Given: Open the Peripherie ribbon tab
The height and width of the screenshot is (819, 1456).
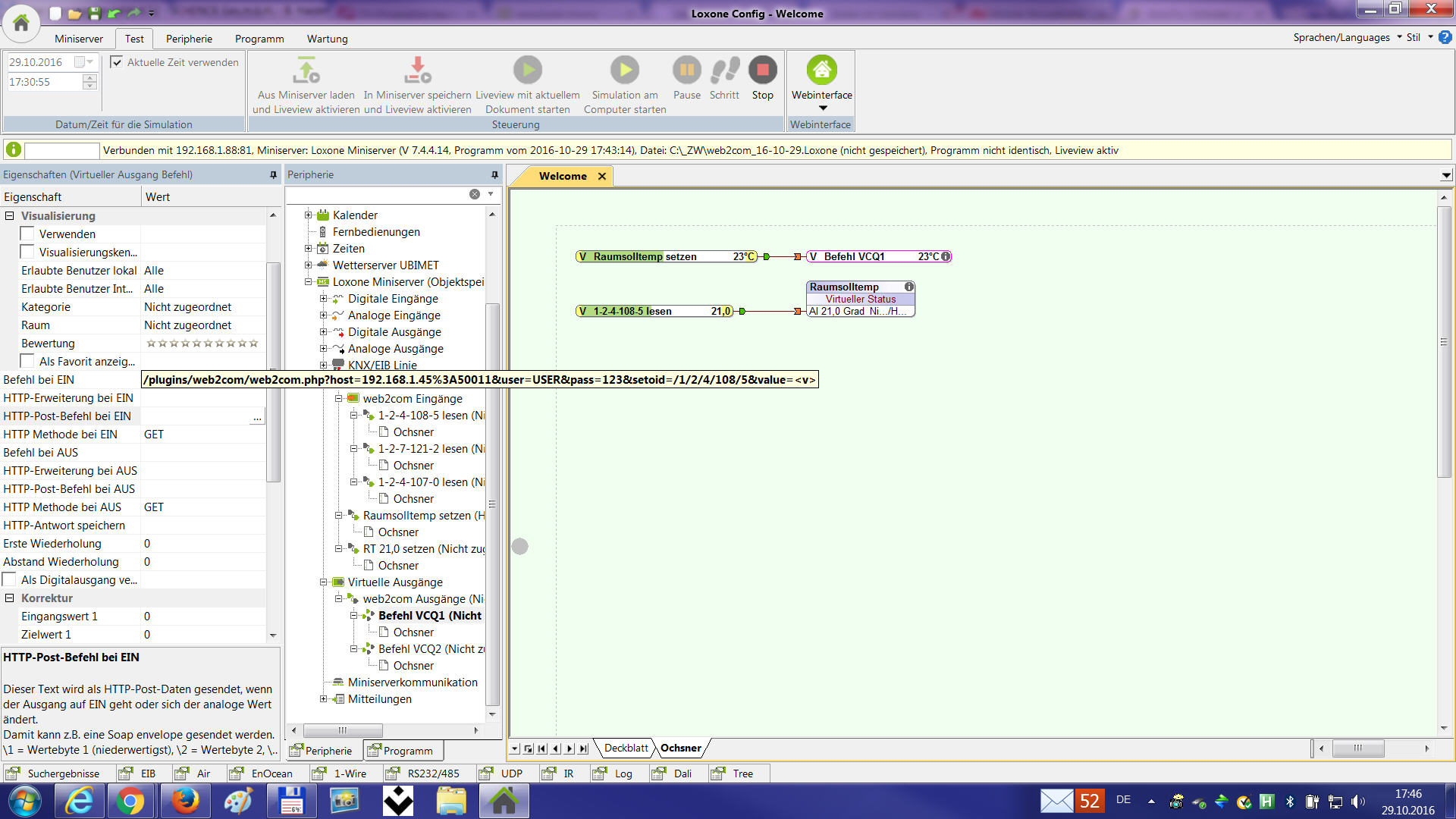Looking at the screenshot, I should click(x=189, y=39).
